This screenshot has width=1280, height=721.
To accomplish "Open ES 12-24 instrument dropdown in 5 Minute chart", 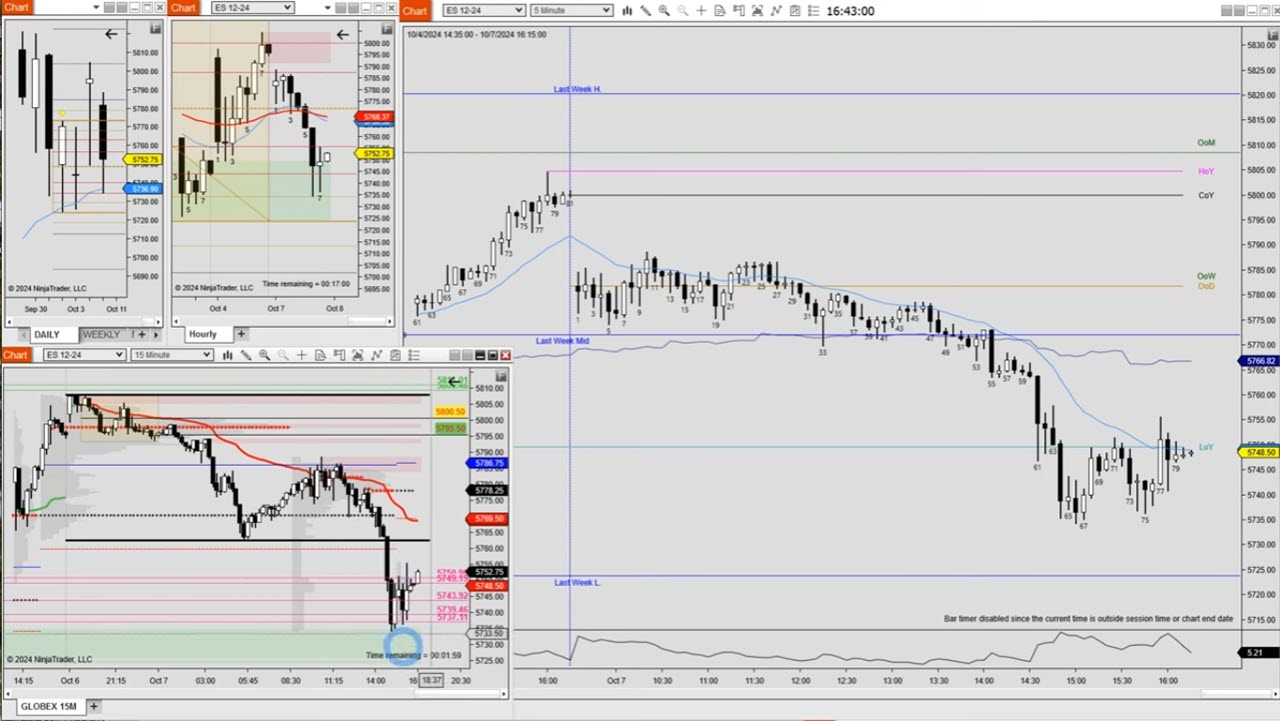I will [x=484, y=10].
